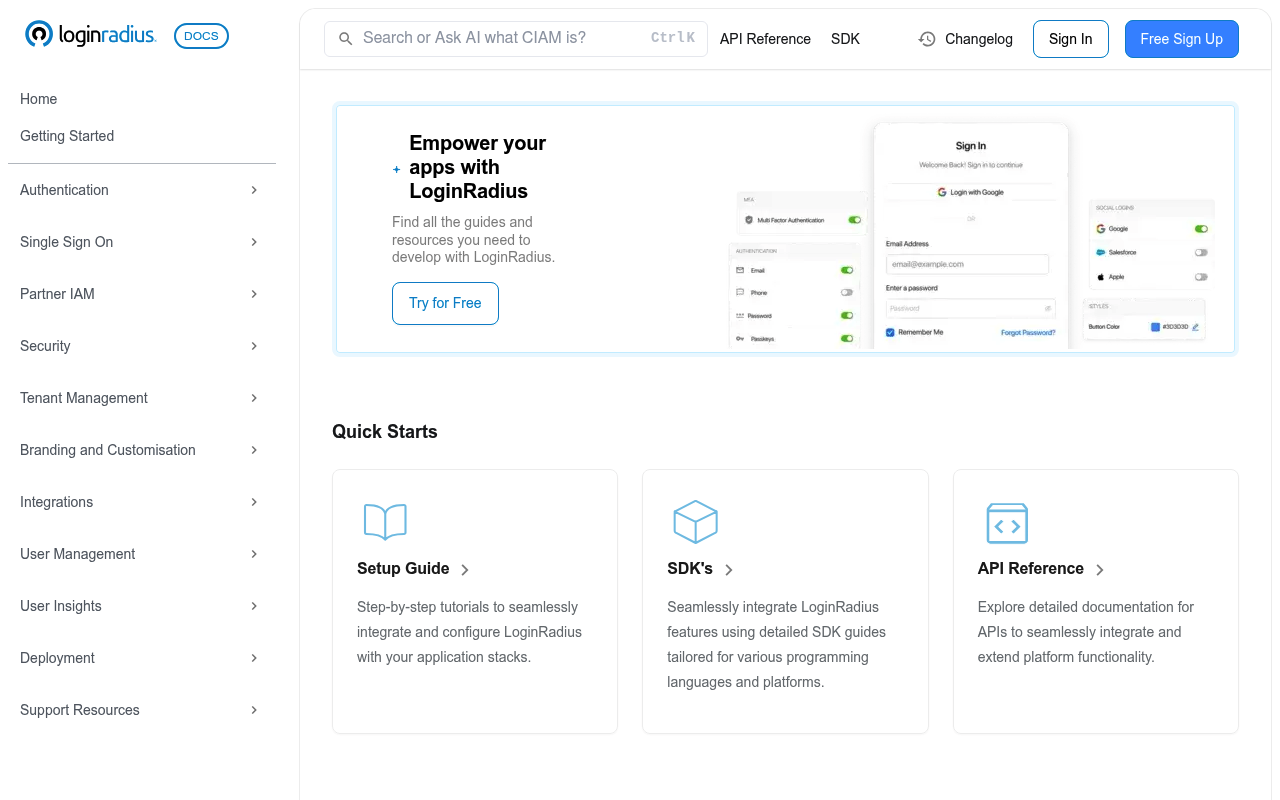Click the search magnifier icon
1280x800 pixels.
pos(346,39)
